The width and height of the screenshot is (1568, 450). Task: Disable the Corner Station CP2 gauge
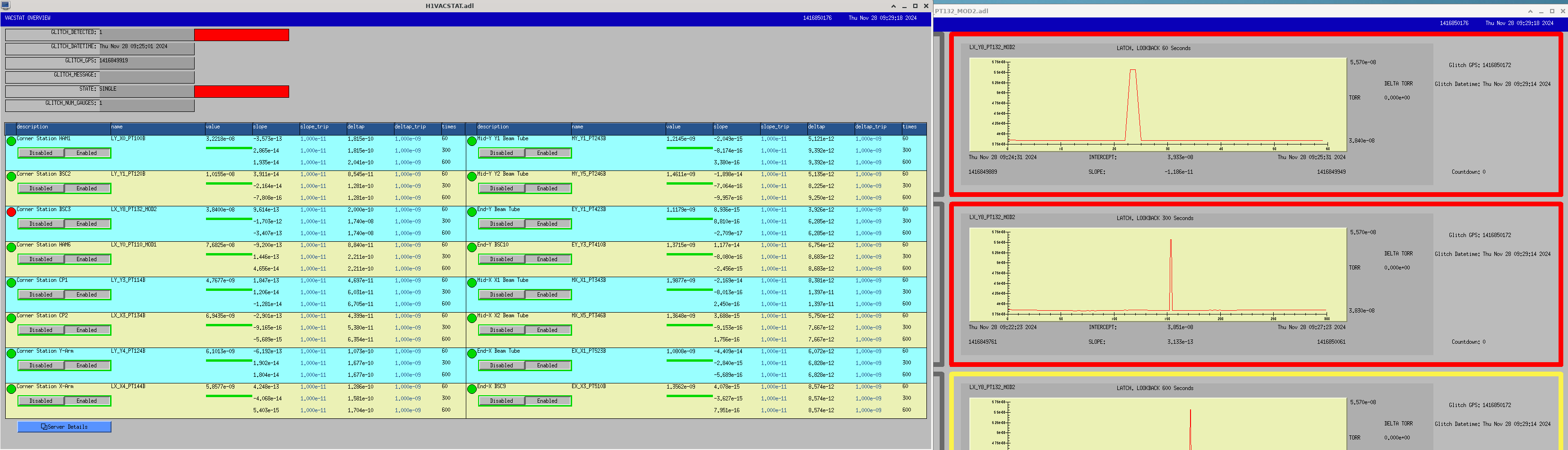[x=41, y=330]
